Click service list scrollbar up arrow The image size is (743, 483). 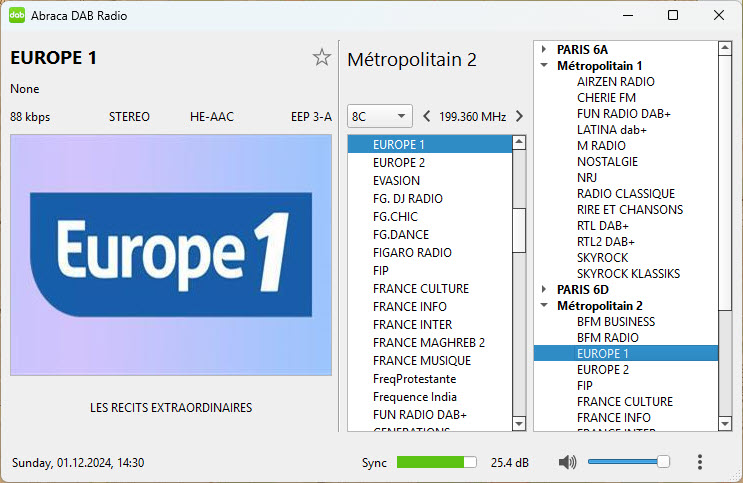tap(519, 142)
